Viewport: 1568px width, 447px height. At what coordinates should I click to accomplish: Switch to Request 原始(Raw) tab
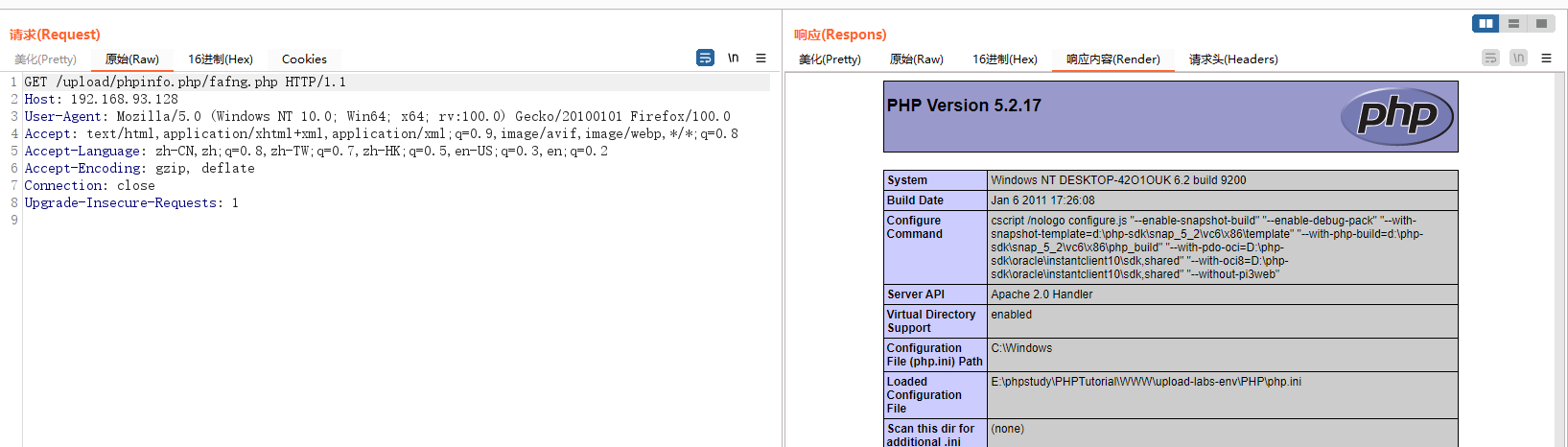132,59
